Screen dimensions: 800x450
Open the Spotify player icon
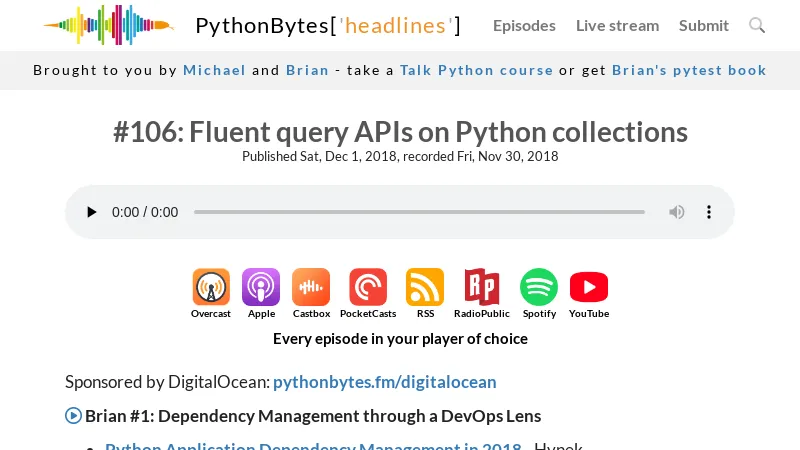539,287
